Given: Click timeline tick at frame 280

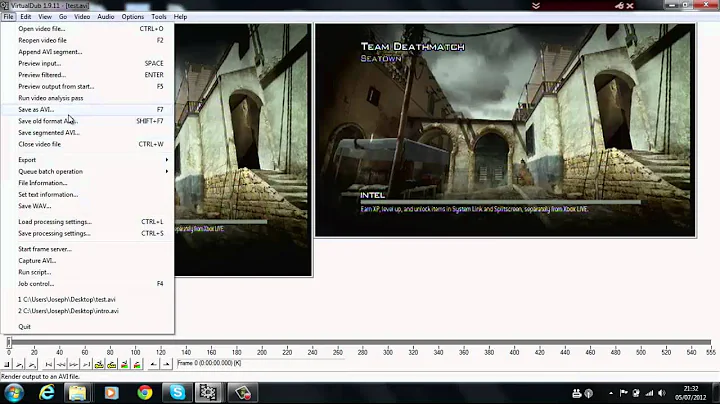Looking at the screenshot, I should (363, 352).
